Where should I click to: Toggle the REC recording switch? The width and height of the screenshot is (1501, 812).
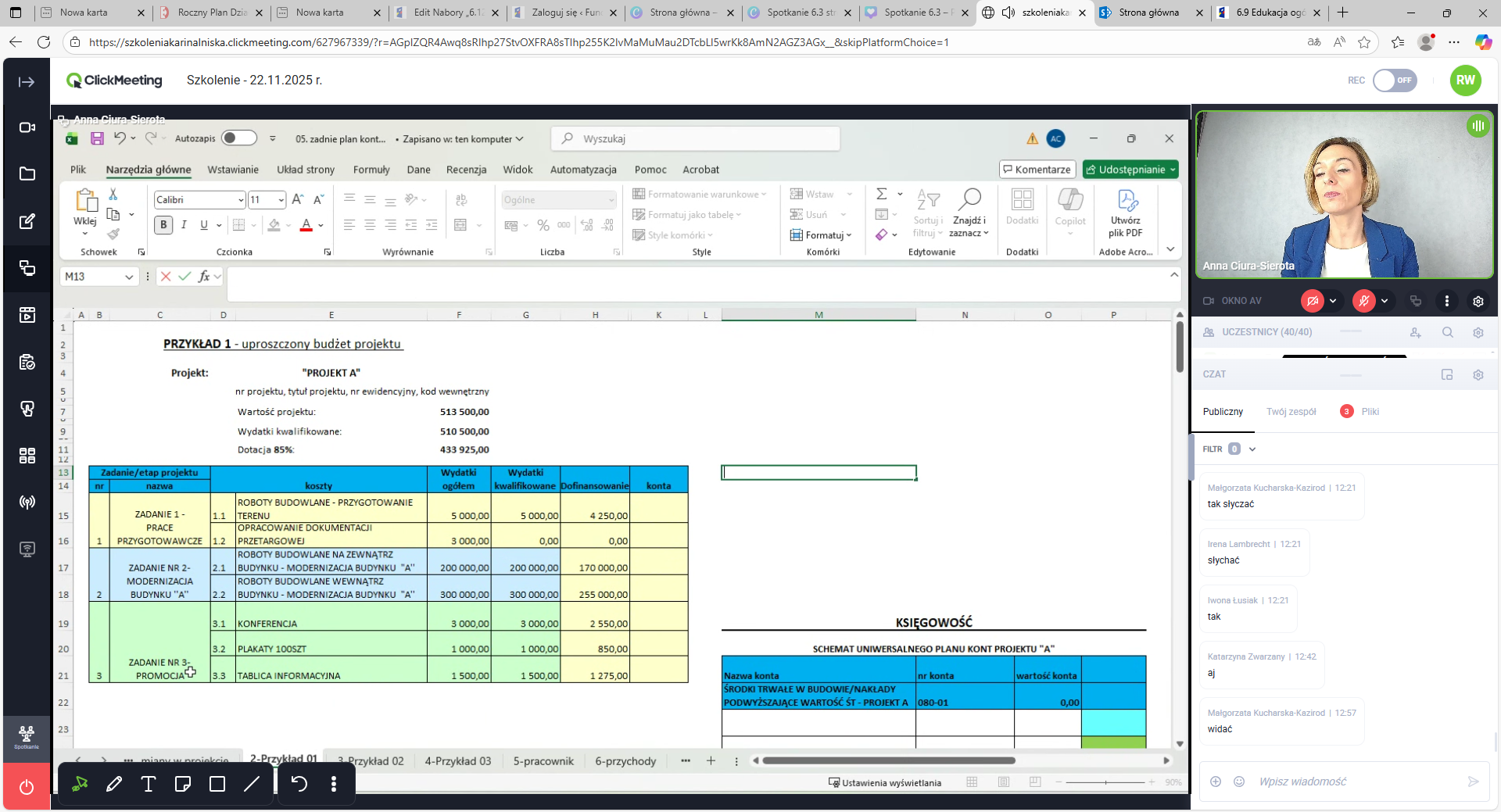tap(1395, 80)
